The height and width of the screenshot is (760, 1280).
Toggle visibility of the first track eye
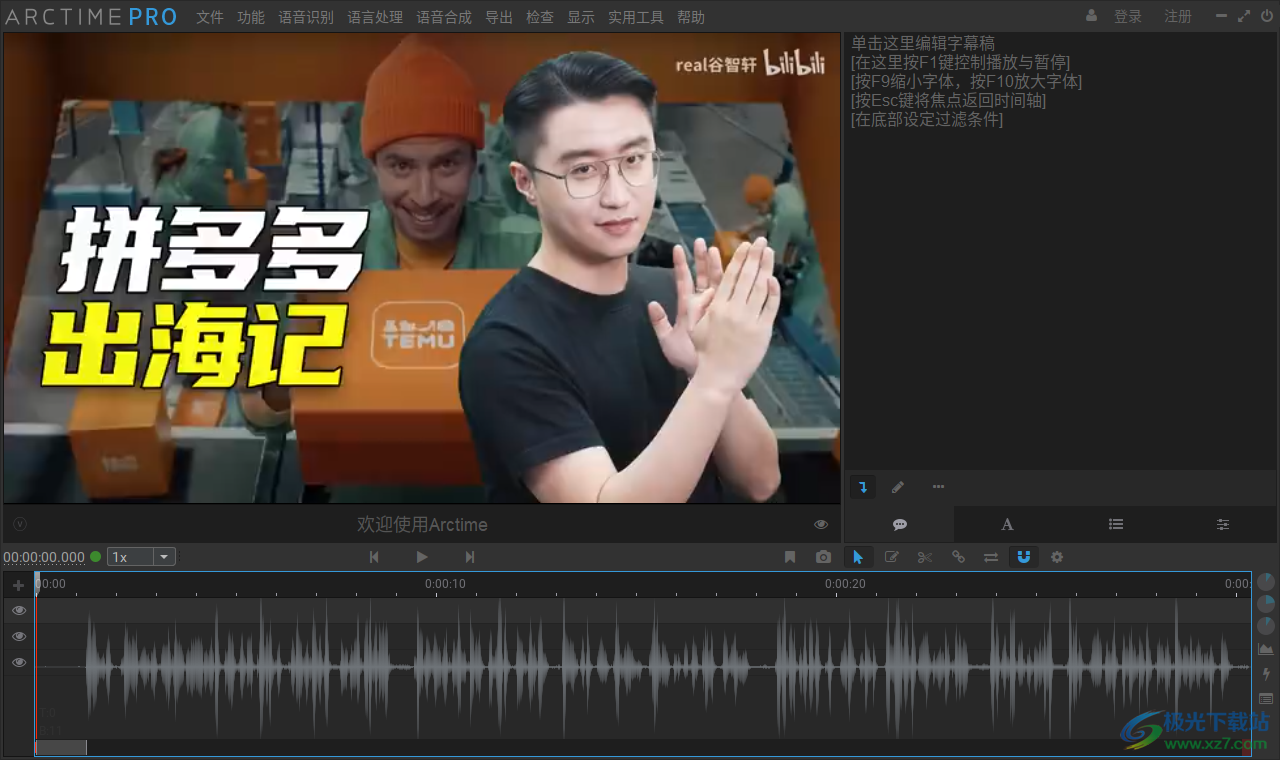[x=19, y=610]
